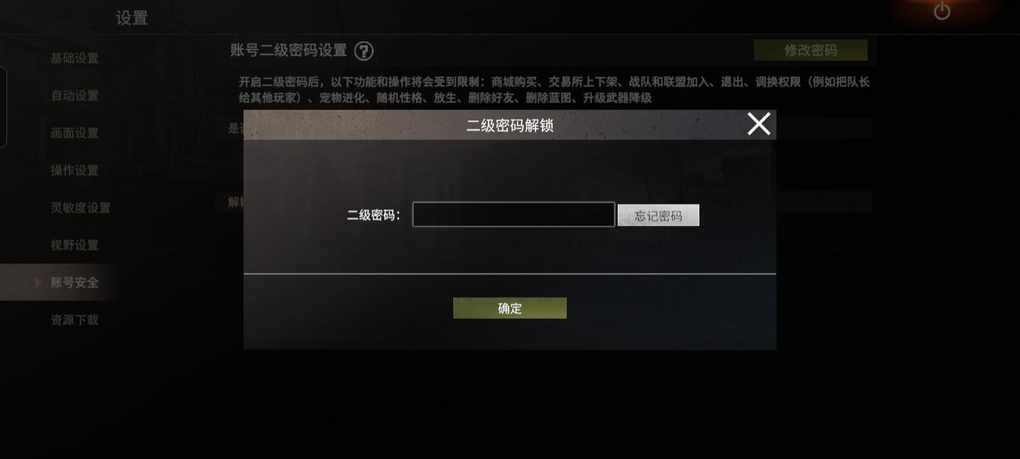Open the 灵敏度设置 tab
Screen dimensions: 1020x459
point(81,208)
